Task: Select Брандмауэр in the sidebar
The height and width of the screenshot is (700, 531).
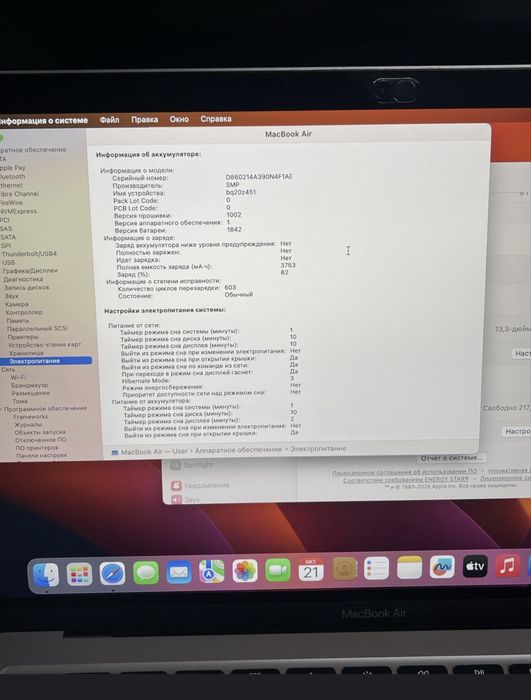Action: 29,385
